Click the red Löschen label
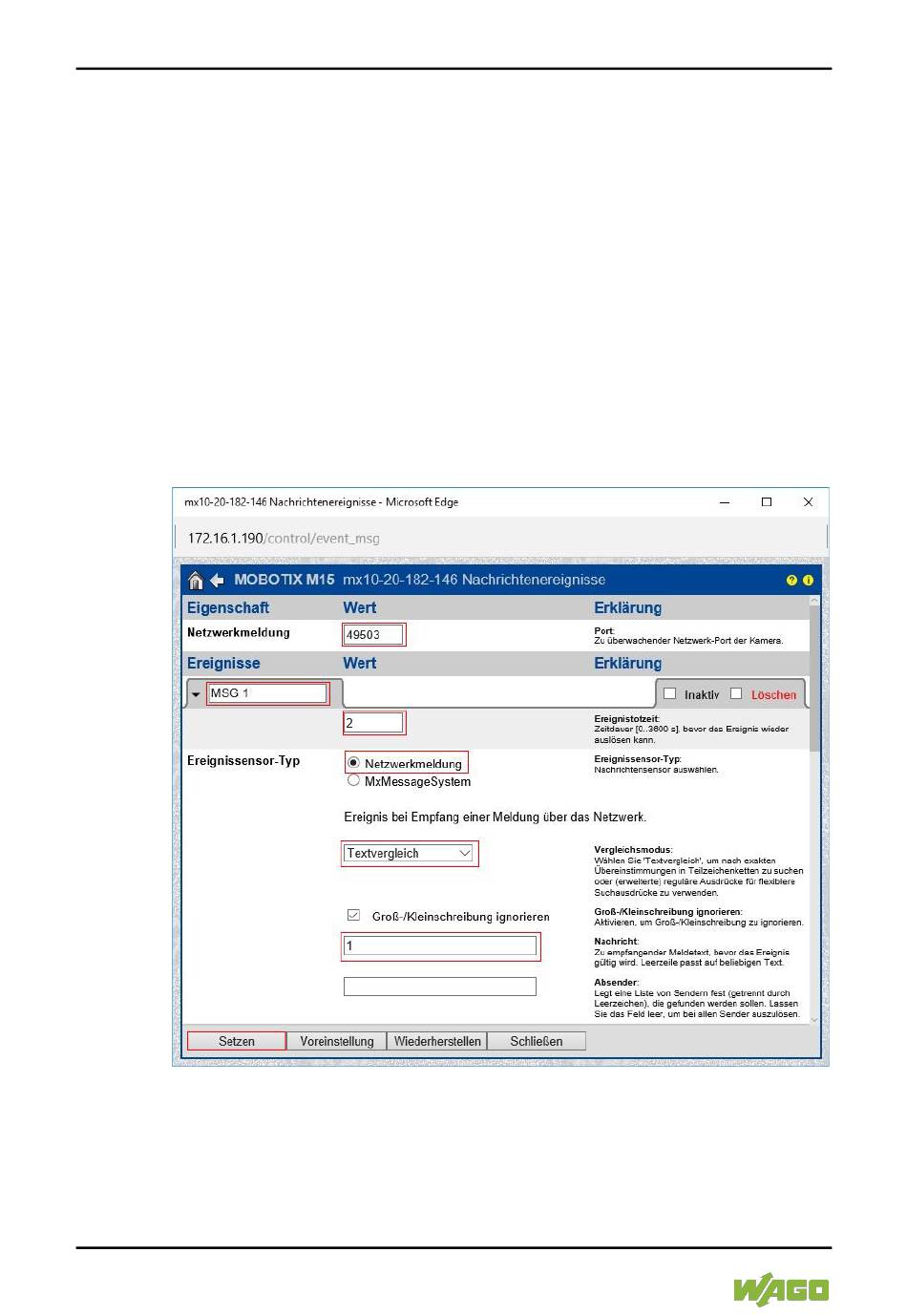 [x=773, y=695]
